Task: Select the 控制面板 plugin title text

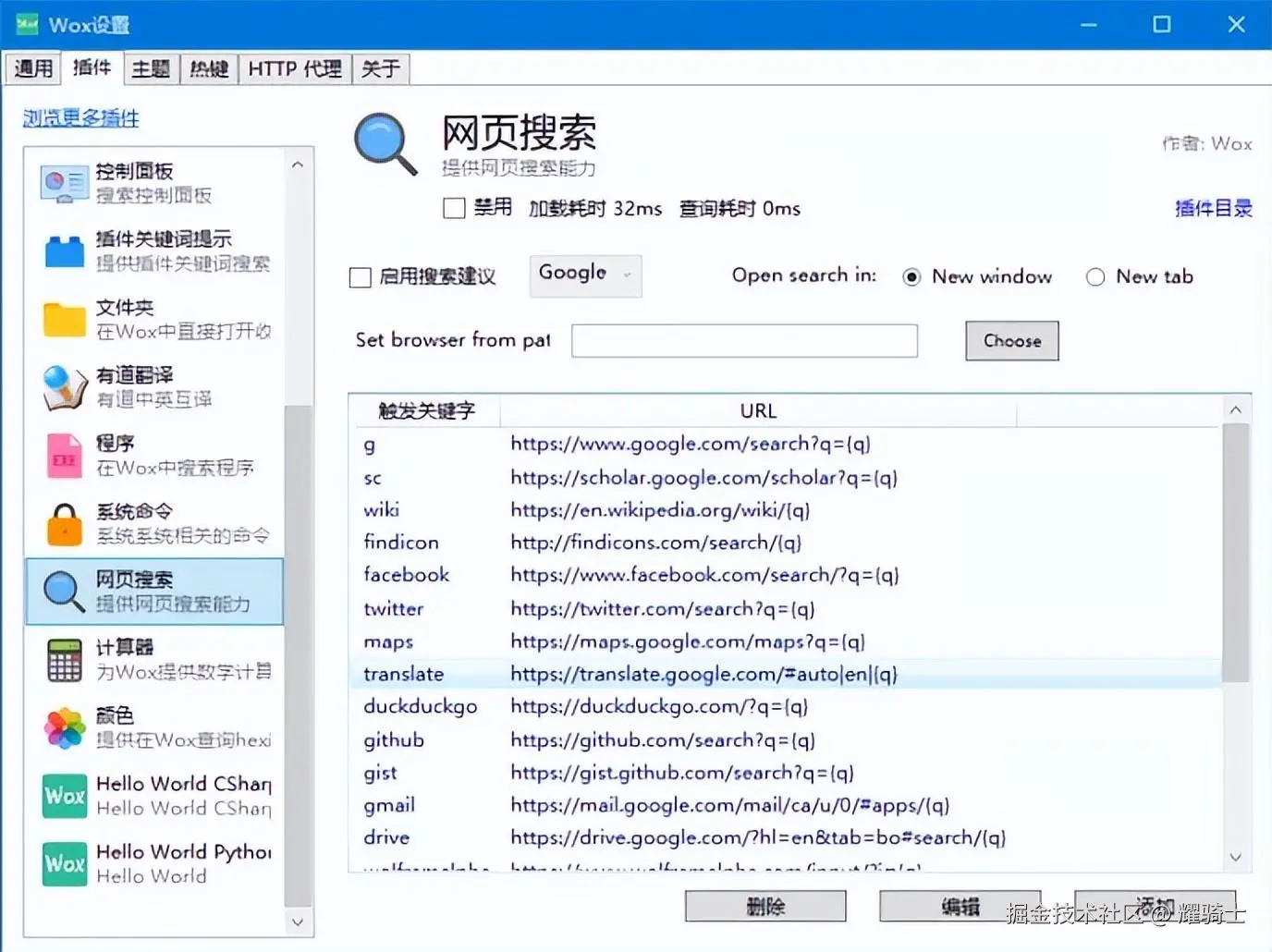Action: tap(135, 171)
